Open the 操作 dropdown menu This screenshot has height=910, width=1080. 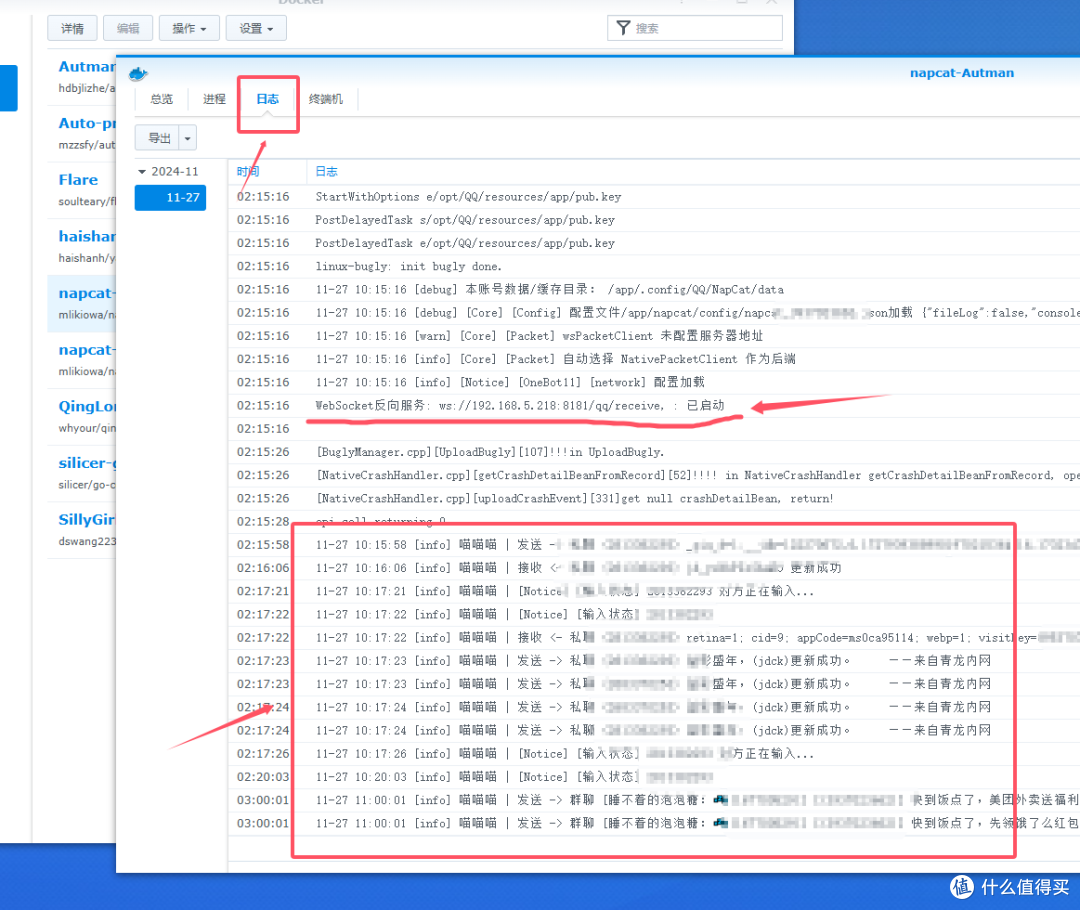pyautogui.click(x=189, y=28)
